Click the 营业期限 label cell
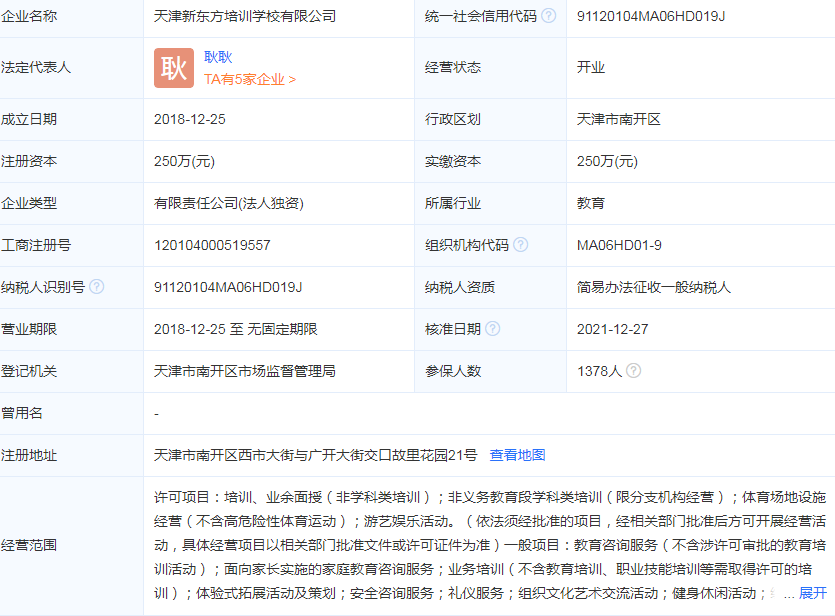 click(x=71, y=330)
